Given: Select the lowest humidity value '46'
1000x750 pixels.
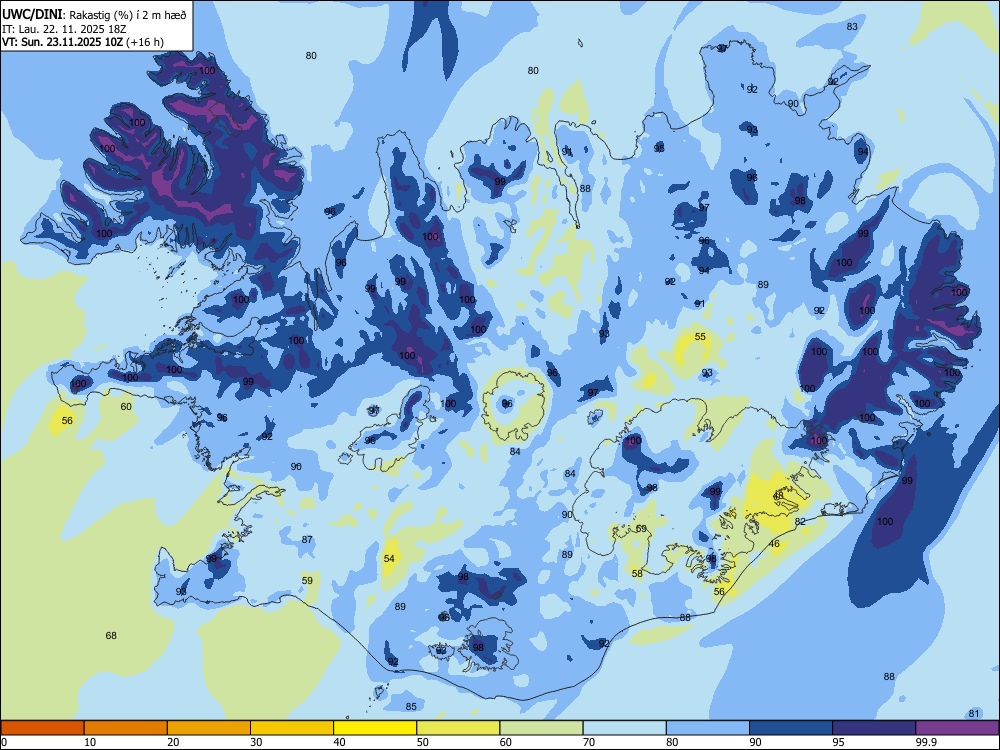Looking at the screenshot, I should [774, 544].
